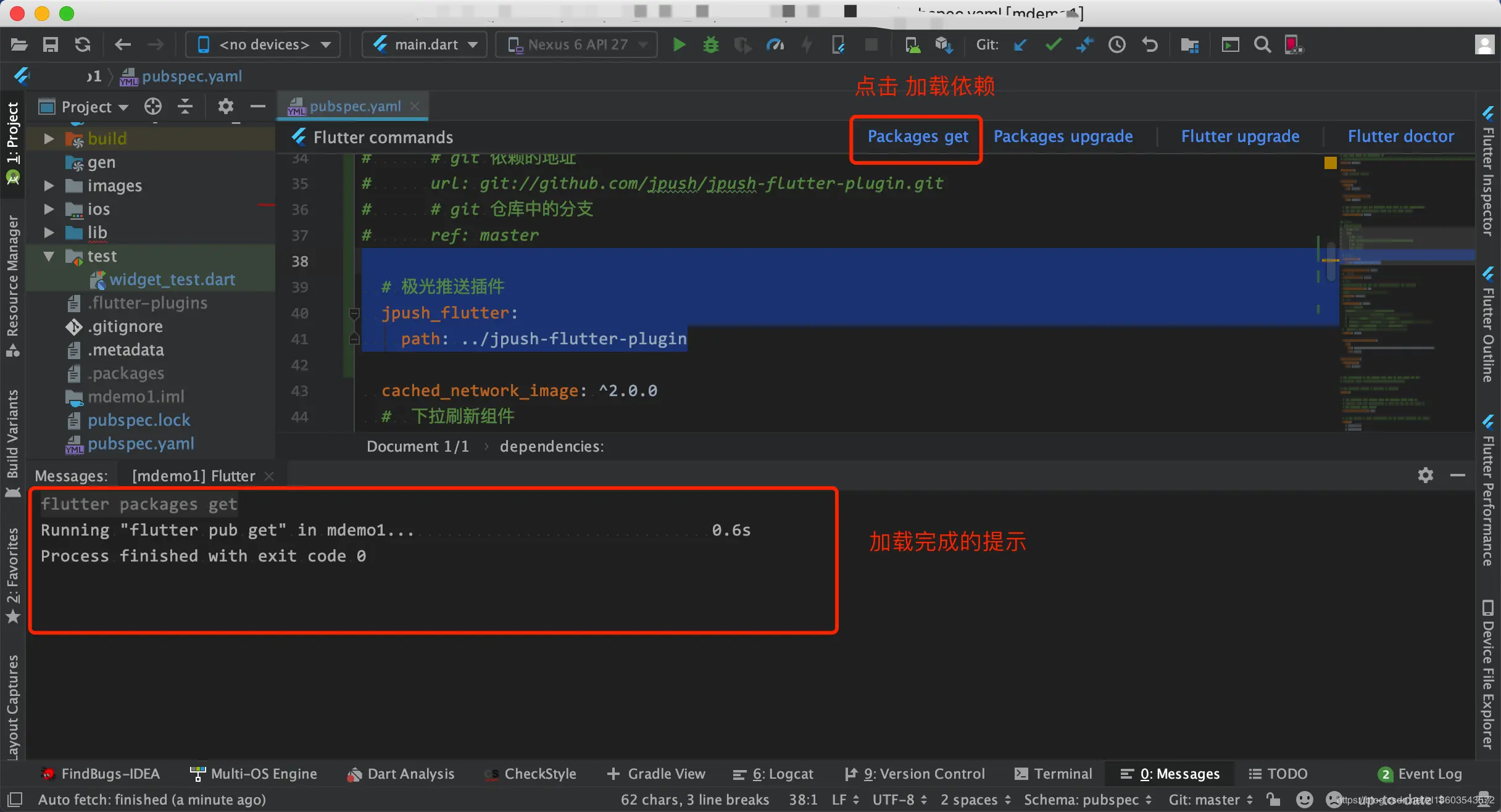1501x812 pixels.
Task: Collapse the test folder
Action: point(49,256)
